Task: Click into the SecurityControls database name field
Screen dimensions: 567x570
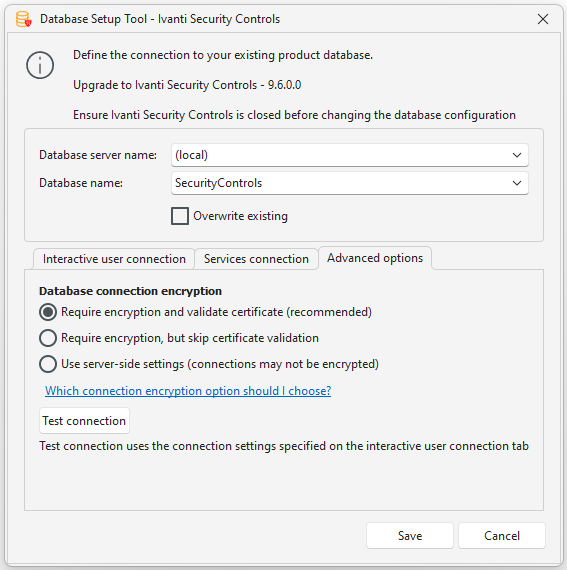Action: pos(349,183)
